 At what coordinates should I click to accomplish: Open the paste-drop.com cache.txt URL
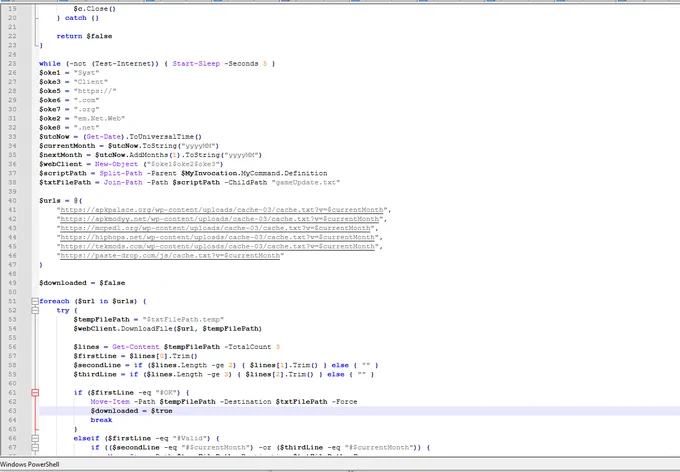[170, 256]
